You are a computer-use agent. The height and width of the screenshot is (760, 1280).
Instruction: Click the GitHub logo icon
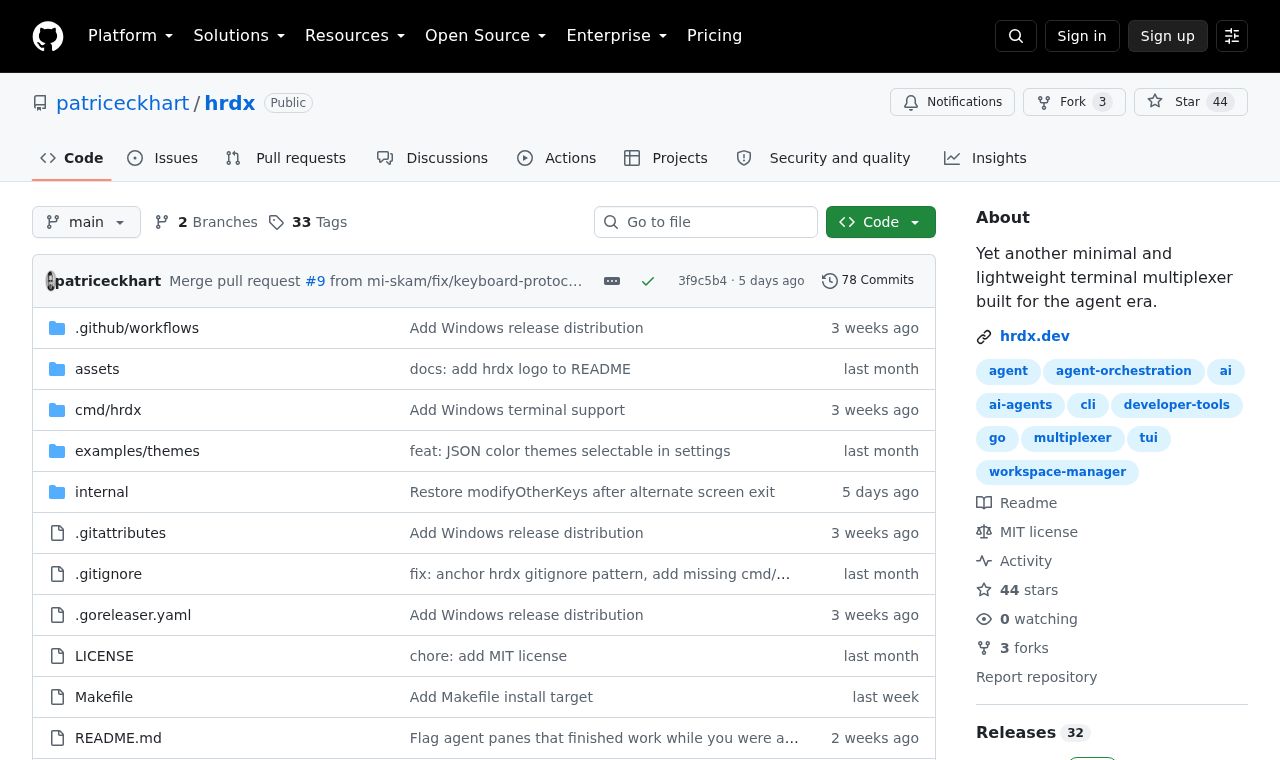click(48, 36)
